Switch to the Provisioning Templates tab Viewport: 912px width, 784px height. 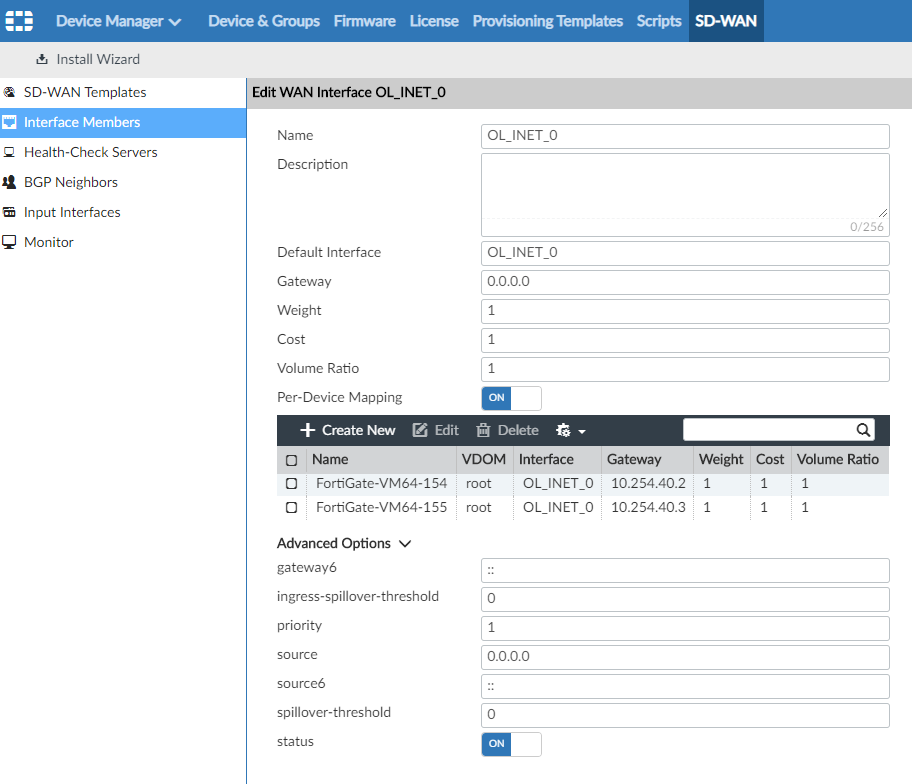[x=547, y=20]
